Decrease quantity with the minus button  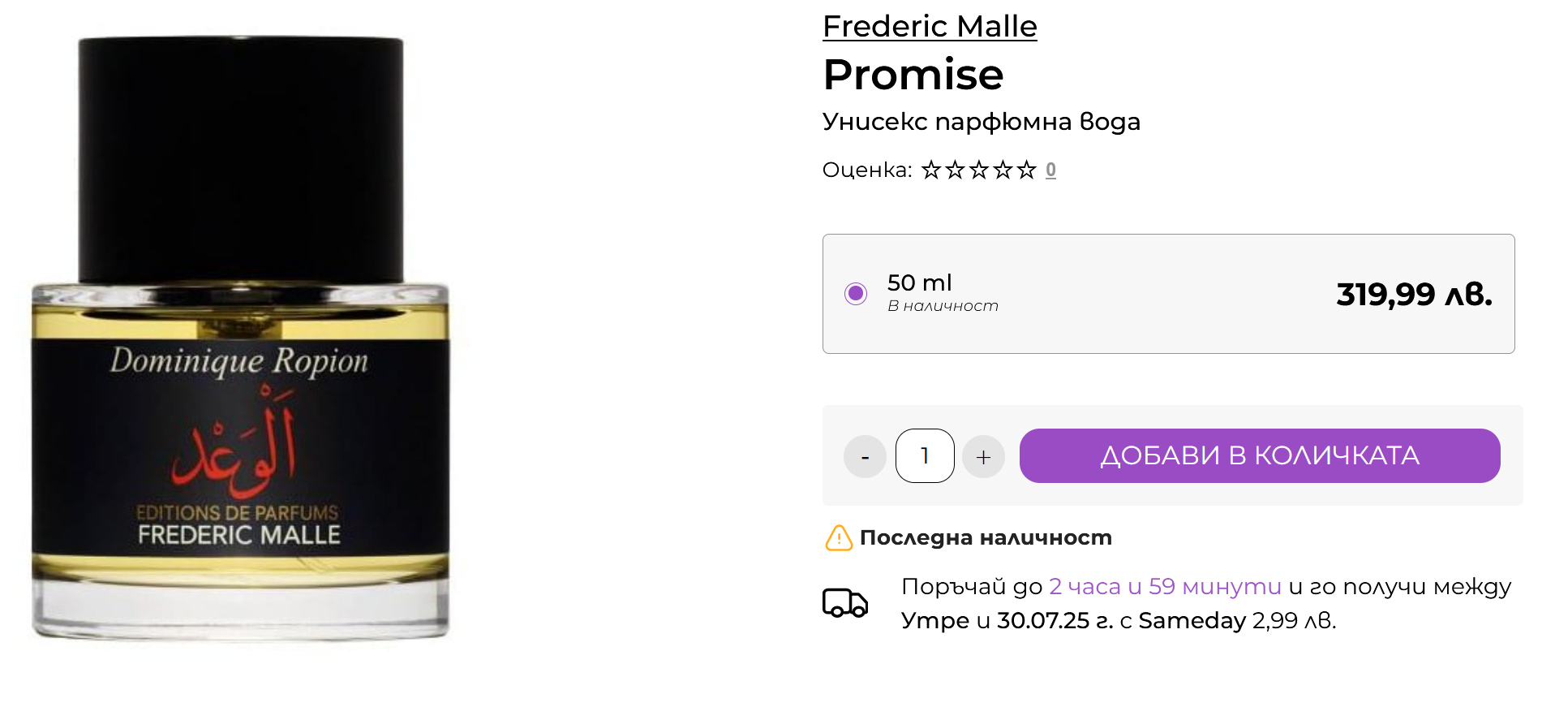point(865,456)
